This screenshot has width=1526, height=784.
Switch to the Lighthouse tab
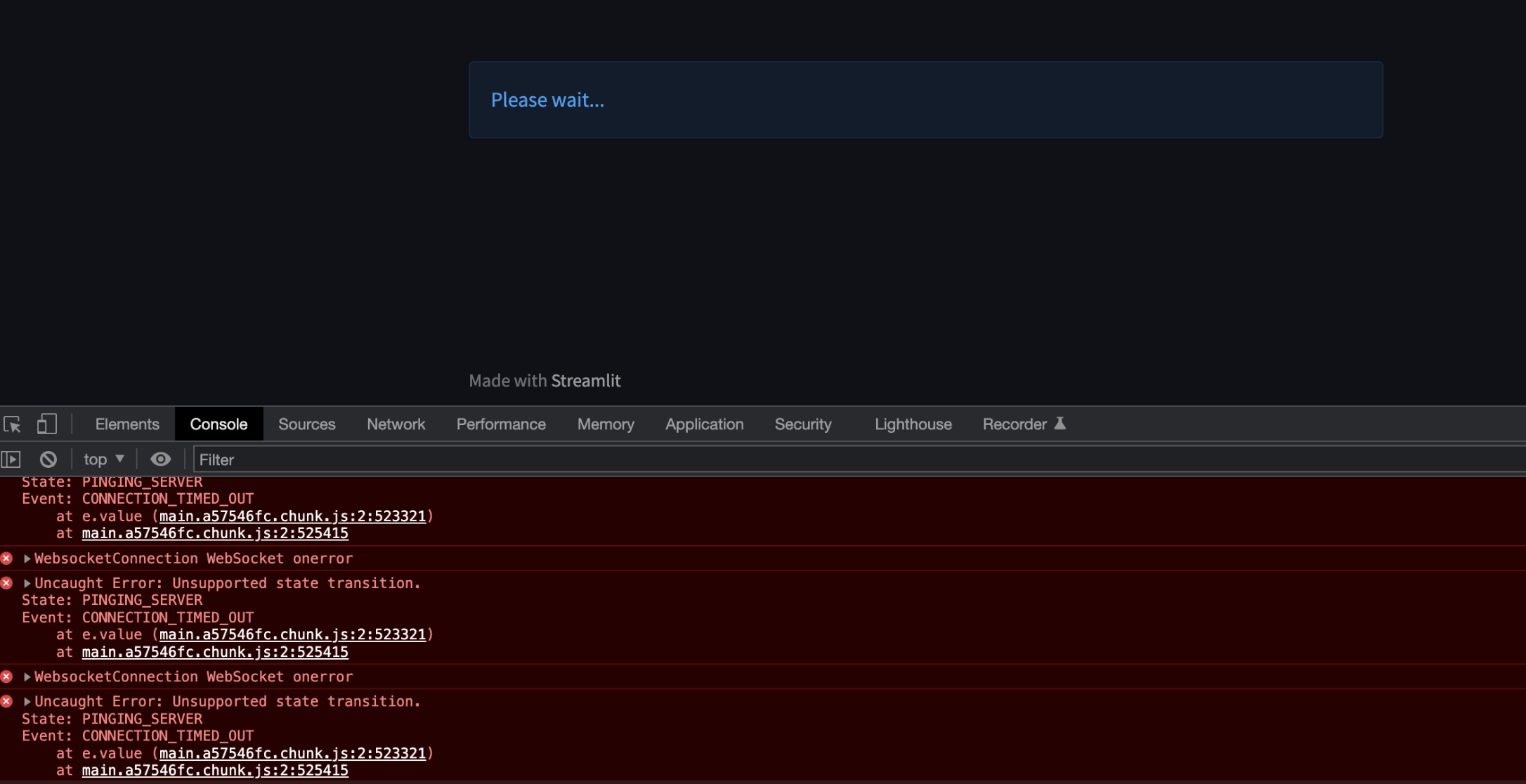[913, 424]
